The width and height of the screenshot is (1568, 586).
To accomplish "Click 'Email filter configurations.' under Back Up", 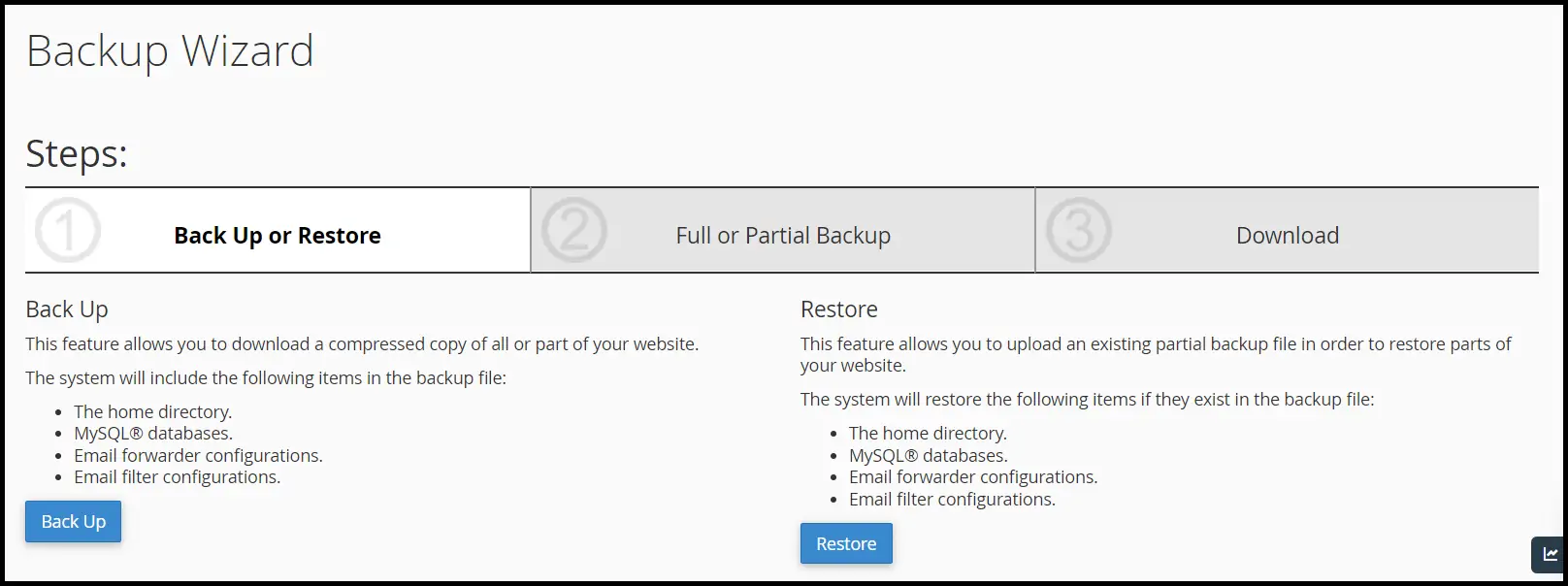I will click(x=177, y=477).
